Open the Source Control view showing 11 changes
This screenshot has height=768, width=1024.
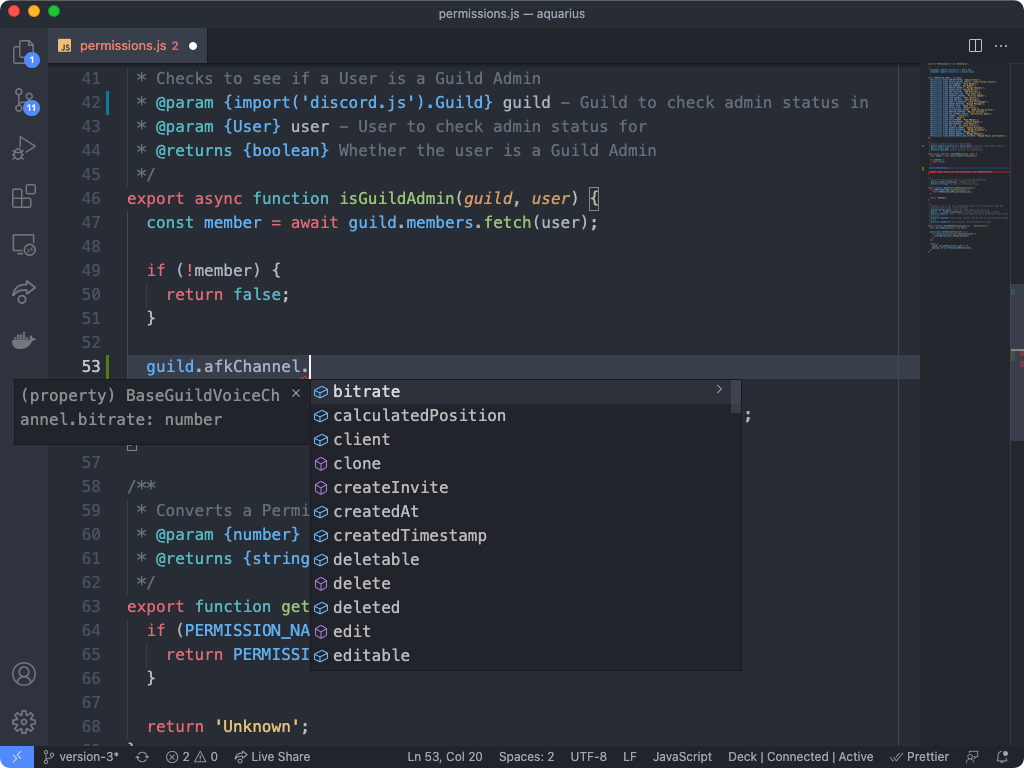click(x=23, y=100)
